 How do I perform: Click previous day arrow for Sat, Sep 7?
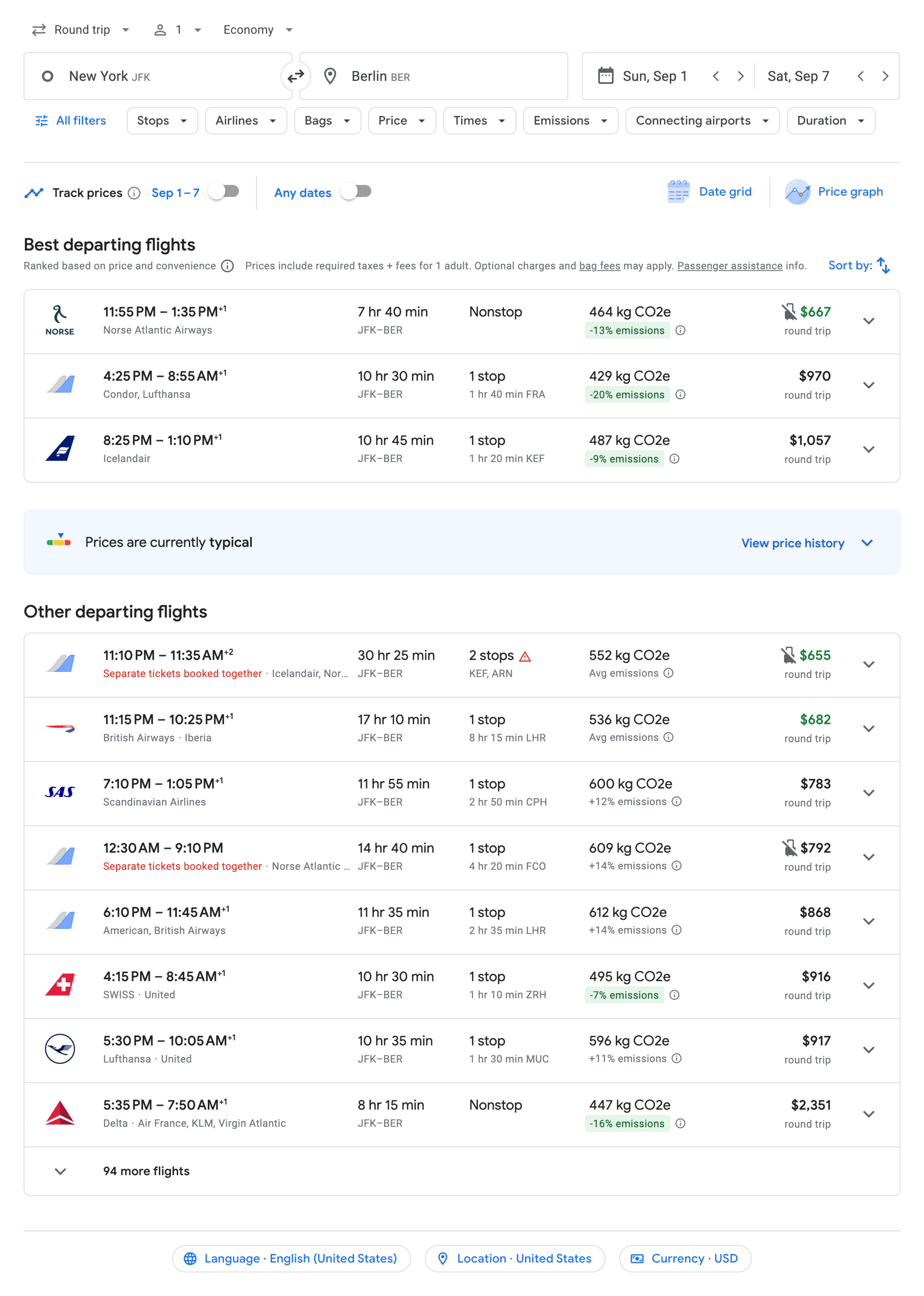(x=861, y=76)
